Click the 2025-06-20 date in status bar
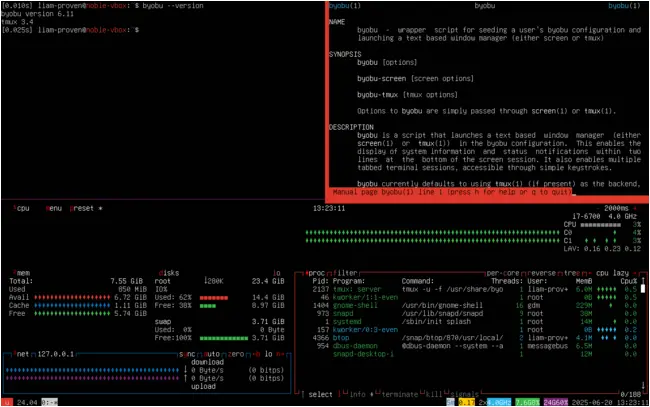This screenshot has height=407, width=650. click(x=592, y=402)
